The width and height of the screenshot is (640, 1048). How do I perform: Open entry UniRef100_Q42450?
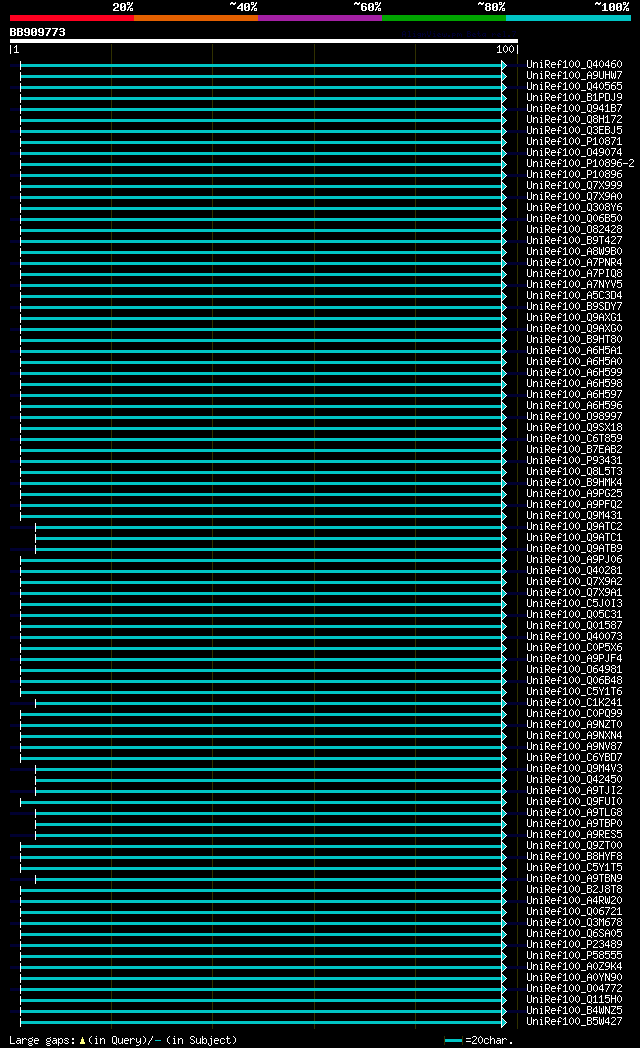tap(574, 779)
